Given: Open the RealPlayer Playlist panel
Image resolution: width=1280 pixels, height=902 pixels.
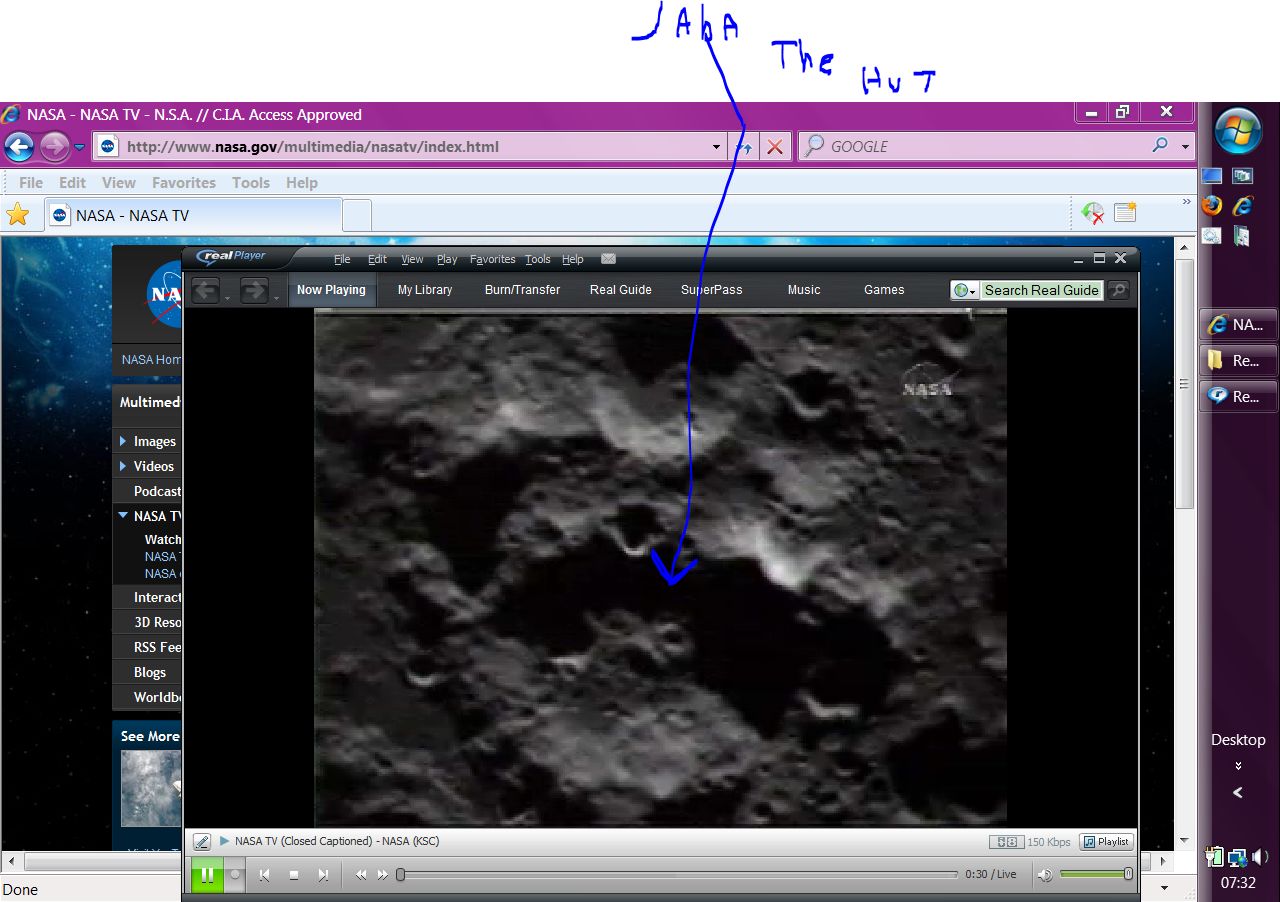Looking at the screenshot, I should pos(1106,842).
